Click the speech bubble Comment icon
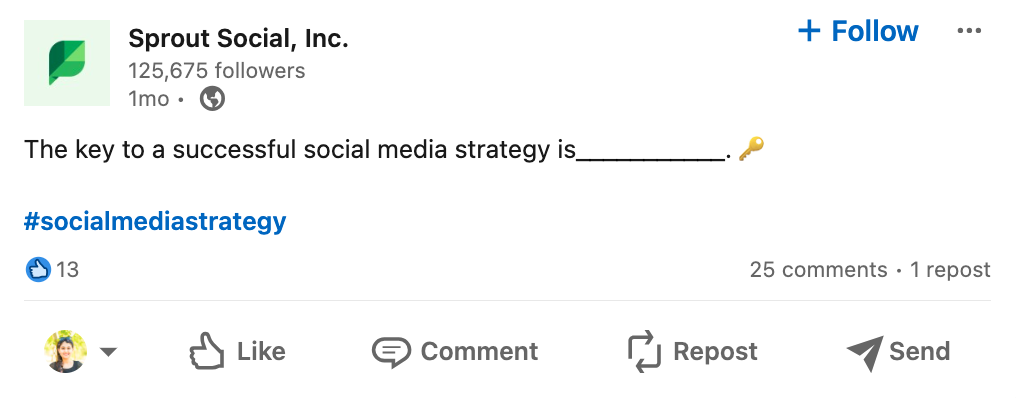The width and height of the screenshot is (1016, 398). click(x=391, y=352)
